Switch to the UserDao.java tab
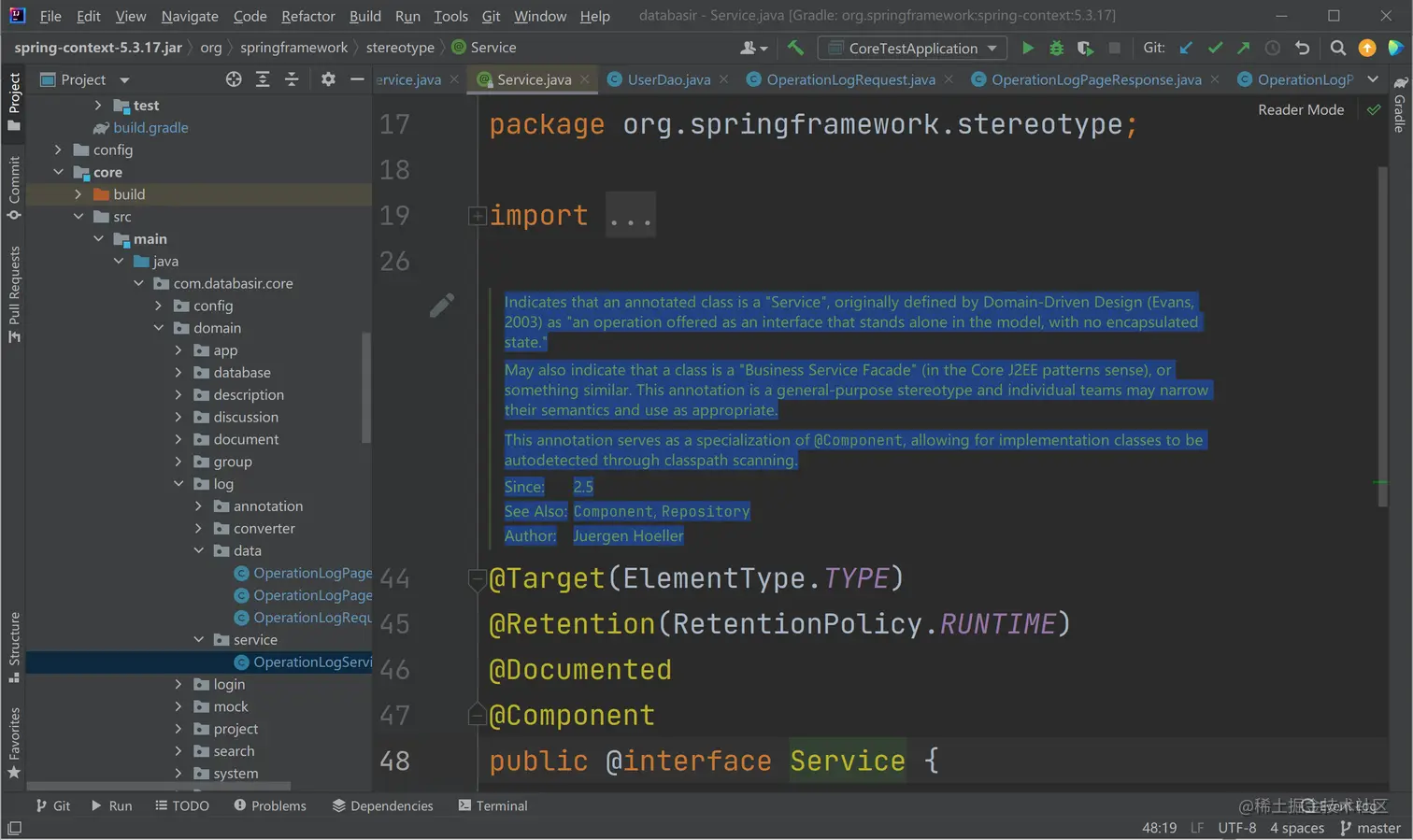 click(668, 79)
